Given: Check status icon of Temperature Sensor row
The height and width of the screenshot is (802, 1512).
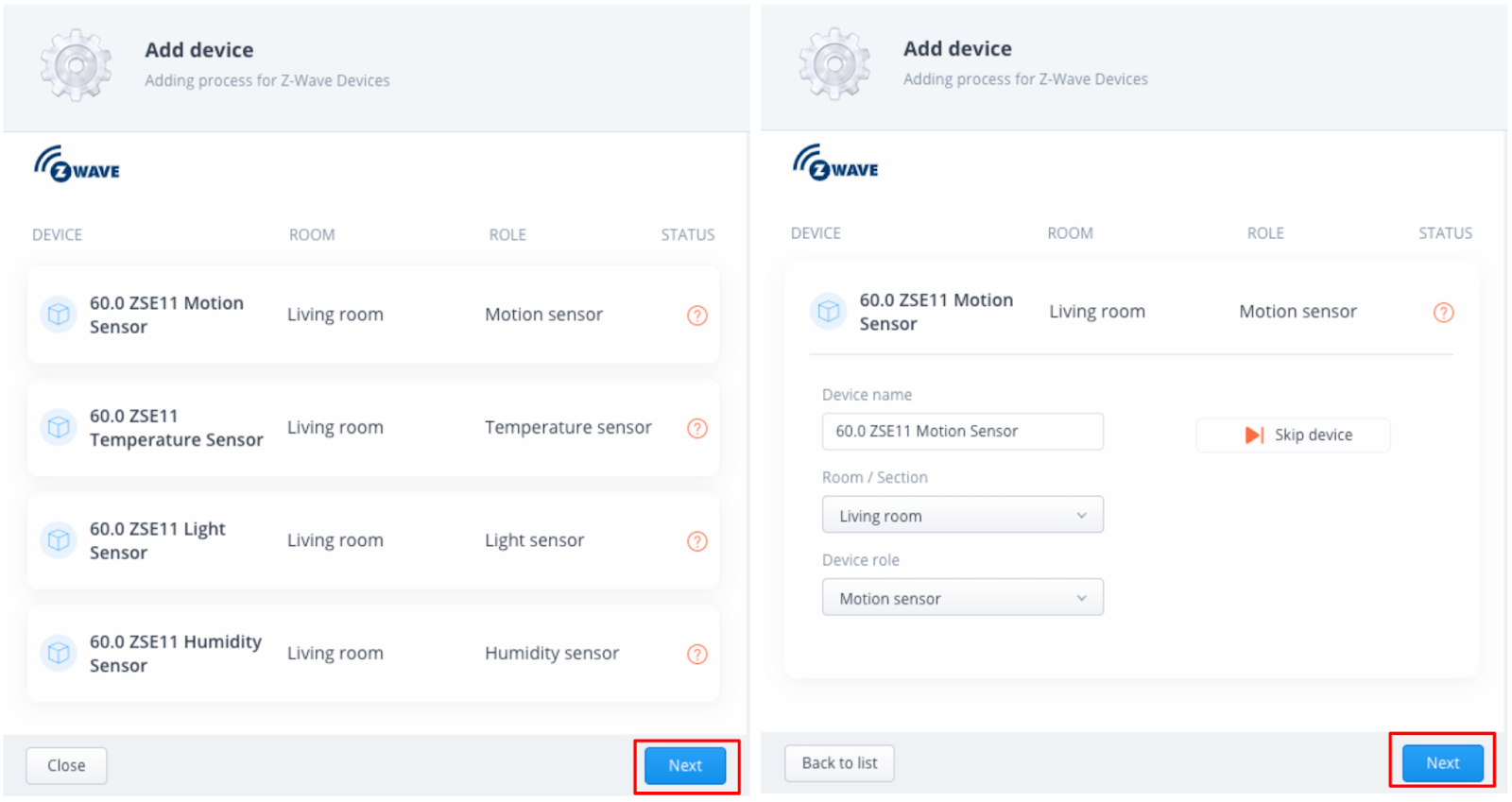Looking at the screenshot, I should (x=697, y=428).
